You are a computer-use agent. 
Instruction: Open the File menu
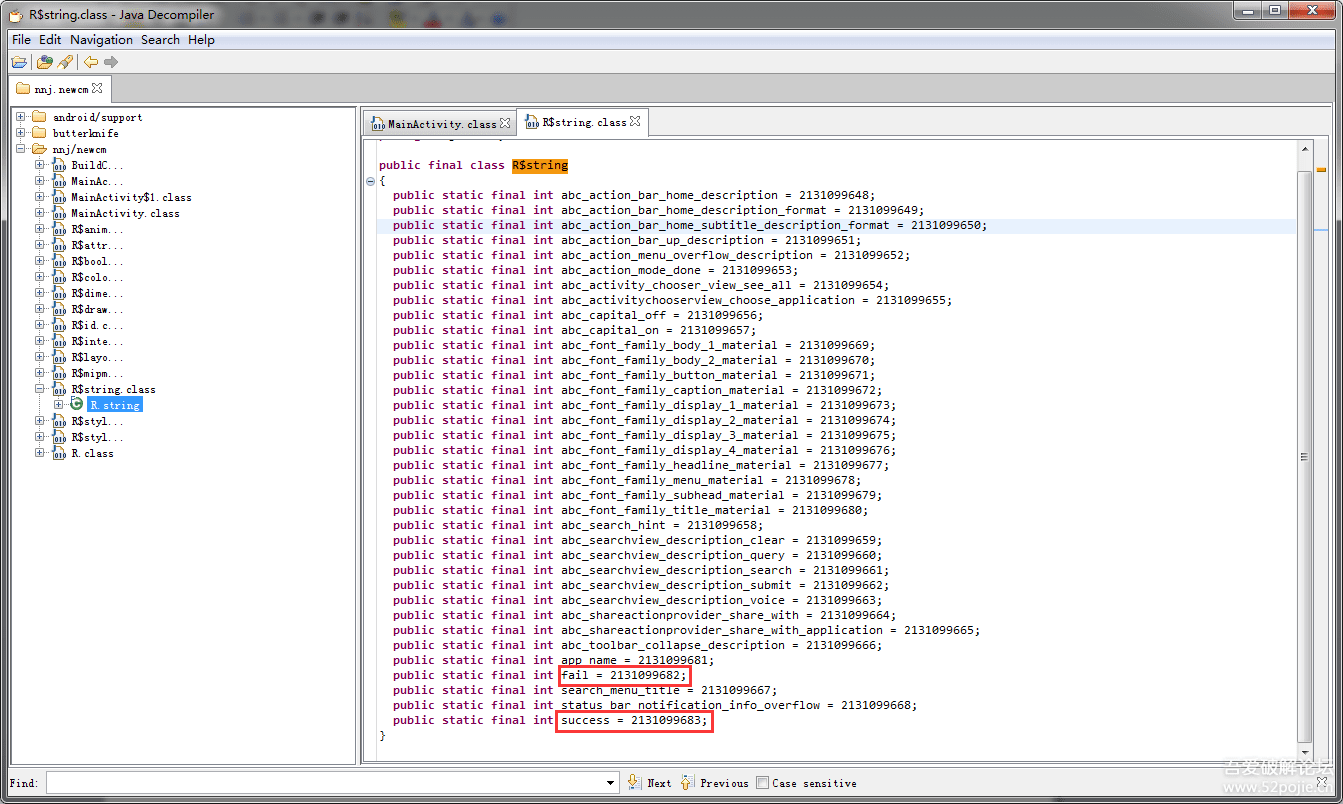(x=21, y=40)
